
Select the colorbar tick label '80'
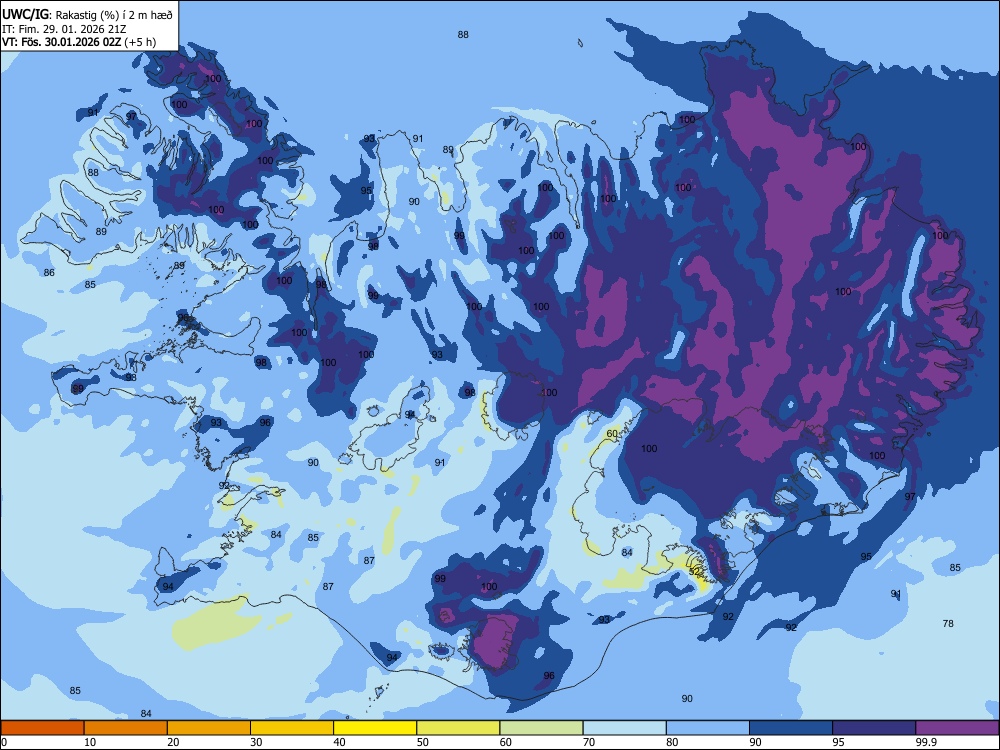[x=672, y=742]
